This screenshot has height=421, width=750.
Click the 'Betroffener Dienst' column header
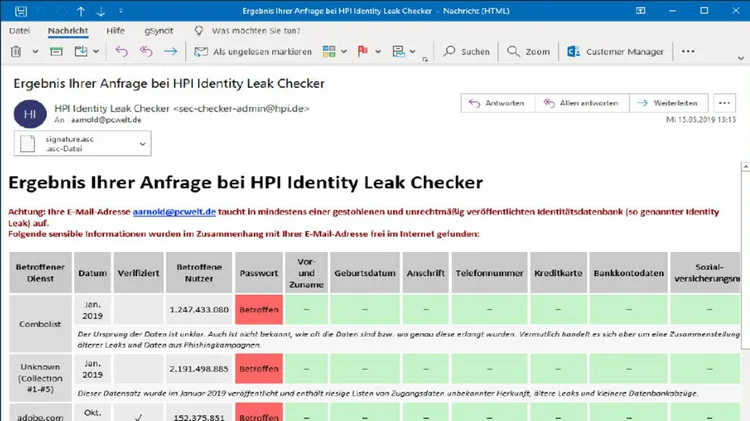(40, 273)
